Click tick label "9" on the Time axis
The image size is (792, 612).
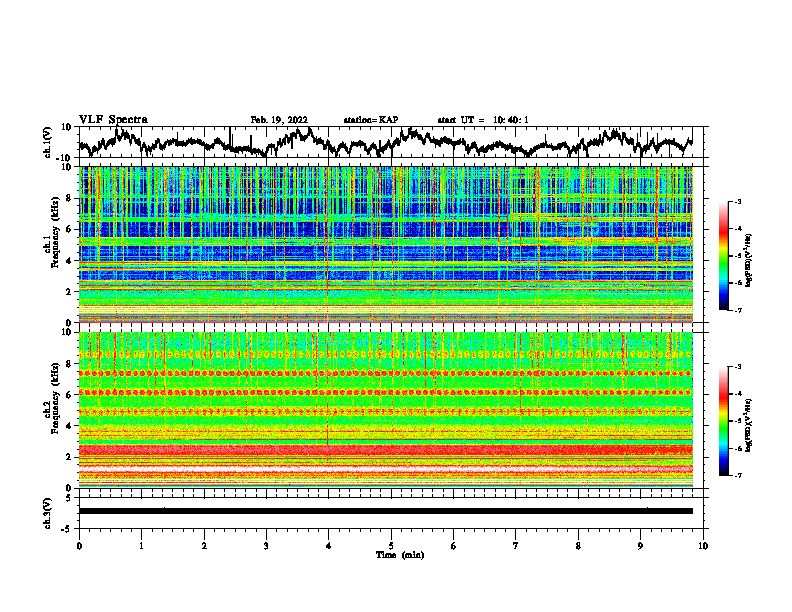pos(640,546)
